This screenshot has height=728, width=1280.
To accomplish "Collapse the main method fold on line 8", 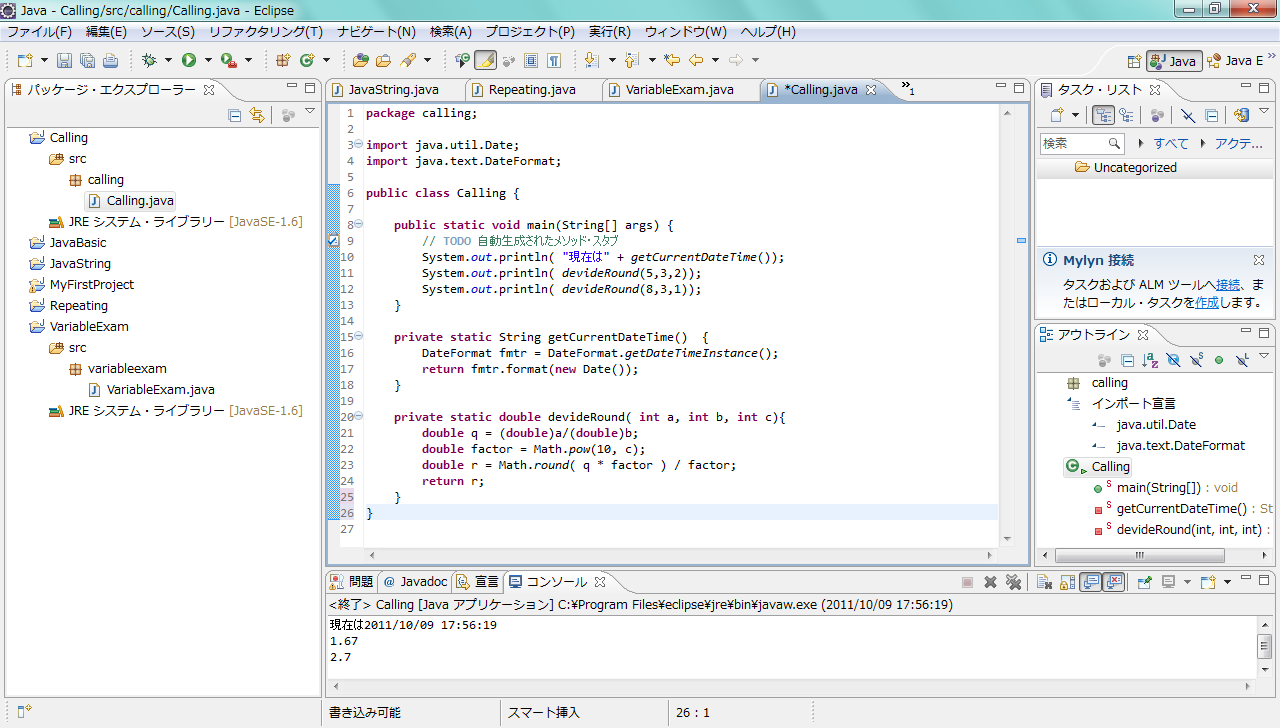I will tap(358, 225).
